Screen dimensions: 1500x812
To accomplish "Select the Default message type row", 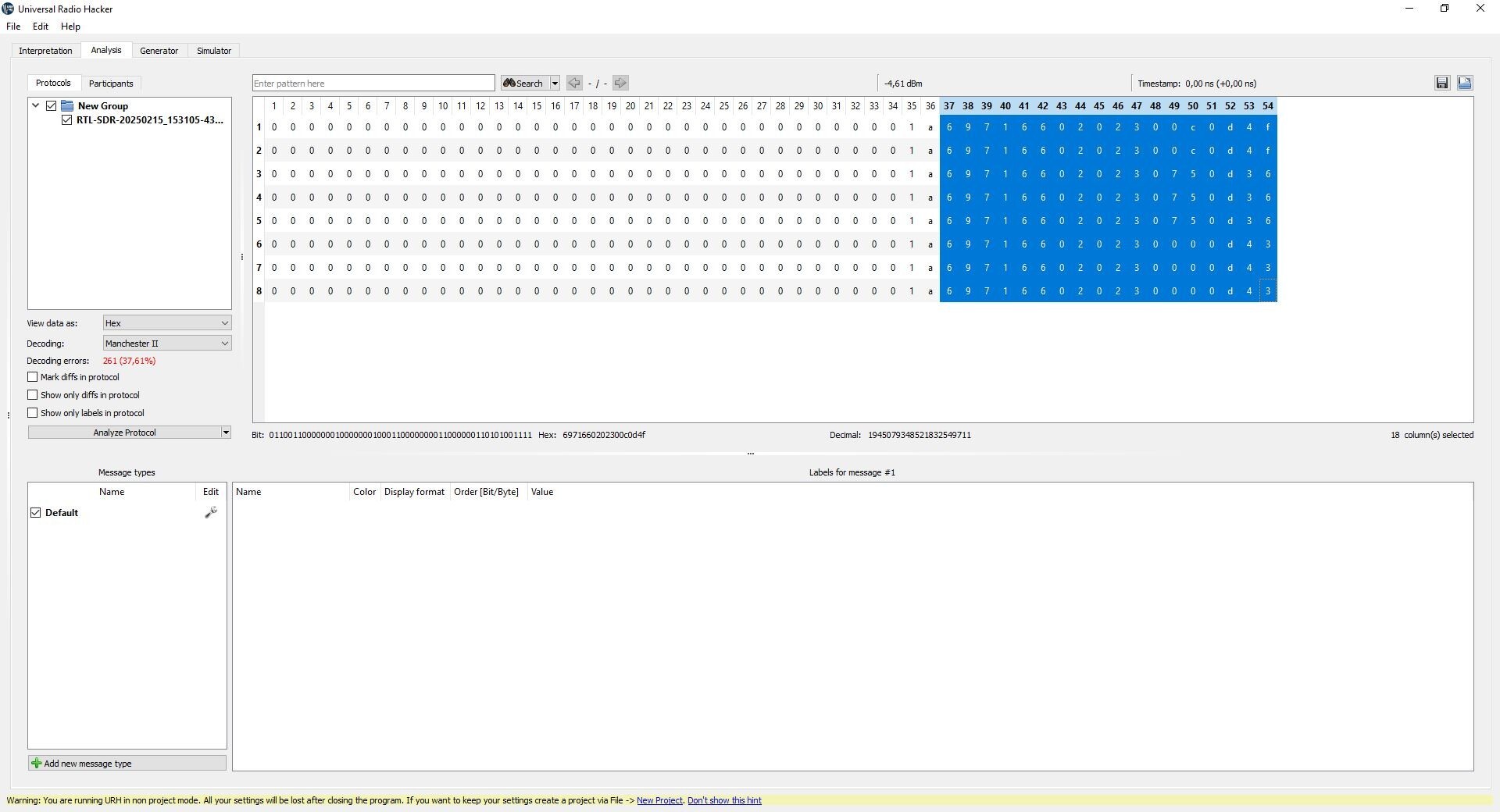I will tap(127, 513).
